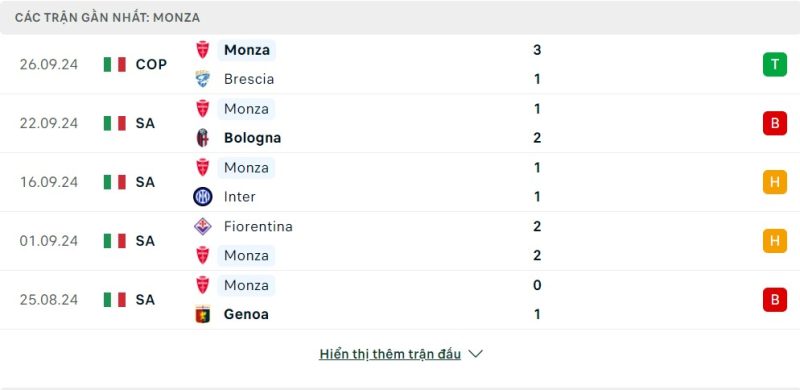
Task: Click Italian flag next to COP
Action: pyautogui.click(x=115, y=64)
